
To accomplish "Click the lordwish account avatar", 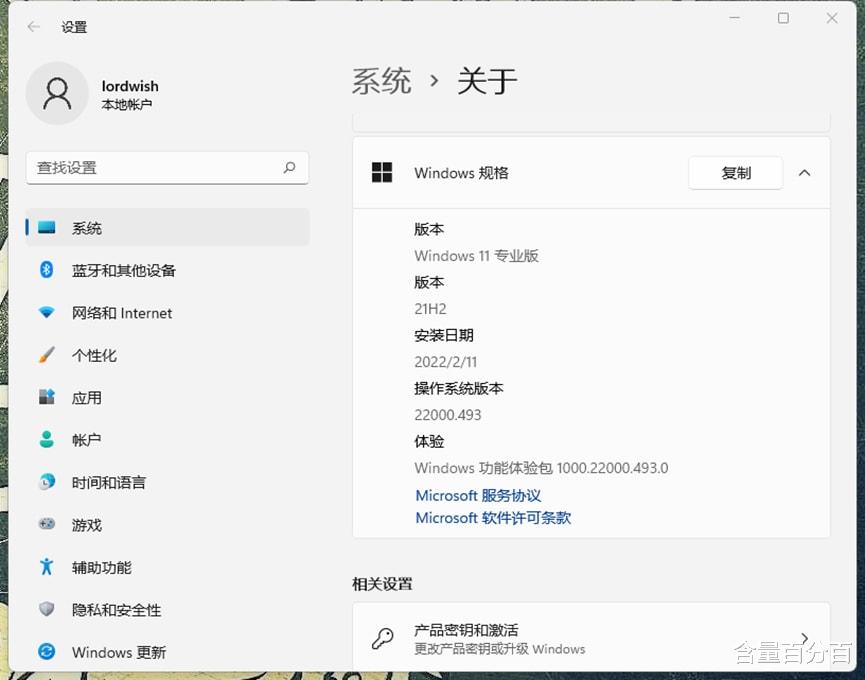I will coord(57,93).
